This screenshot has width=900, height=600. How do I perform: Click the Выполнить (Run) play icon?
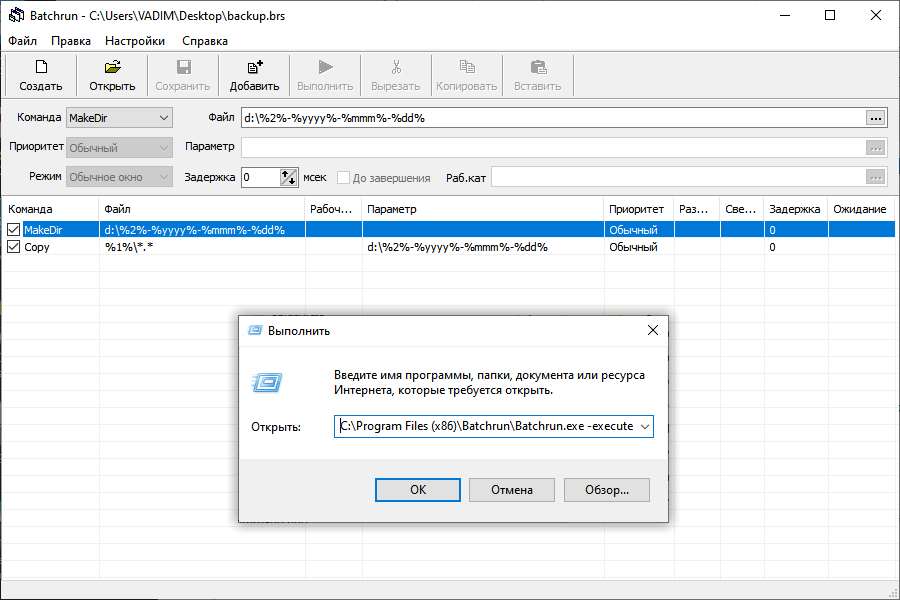tap(325, 67)
